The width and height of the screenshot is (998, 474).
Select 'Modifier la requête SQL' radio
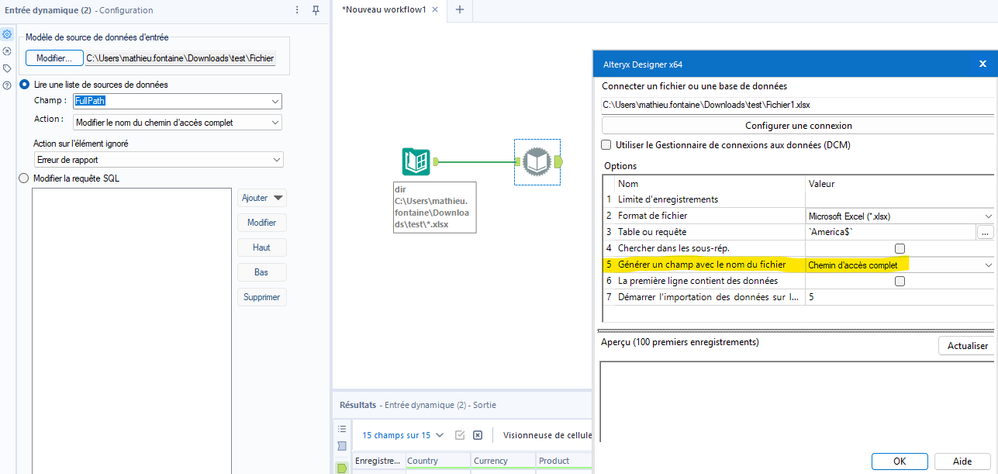click(24, 179)
